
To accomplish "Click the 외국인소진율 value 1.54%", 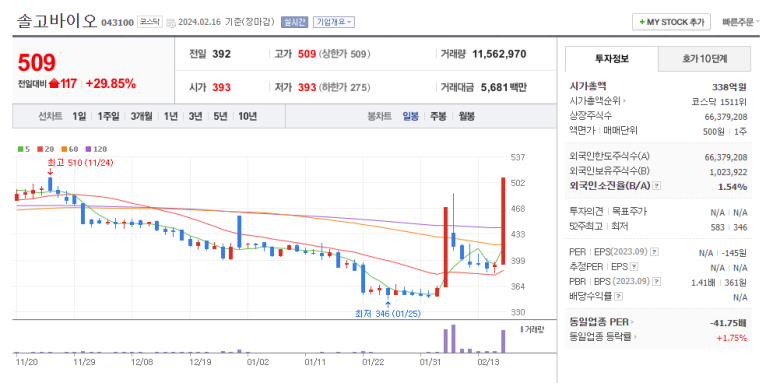I will tap(733, 186).
